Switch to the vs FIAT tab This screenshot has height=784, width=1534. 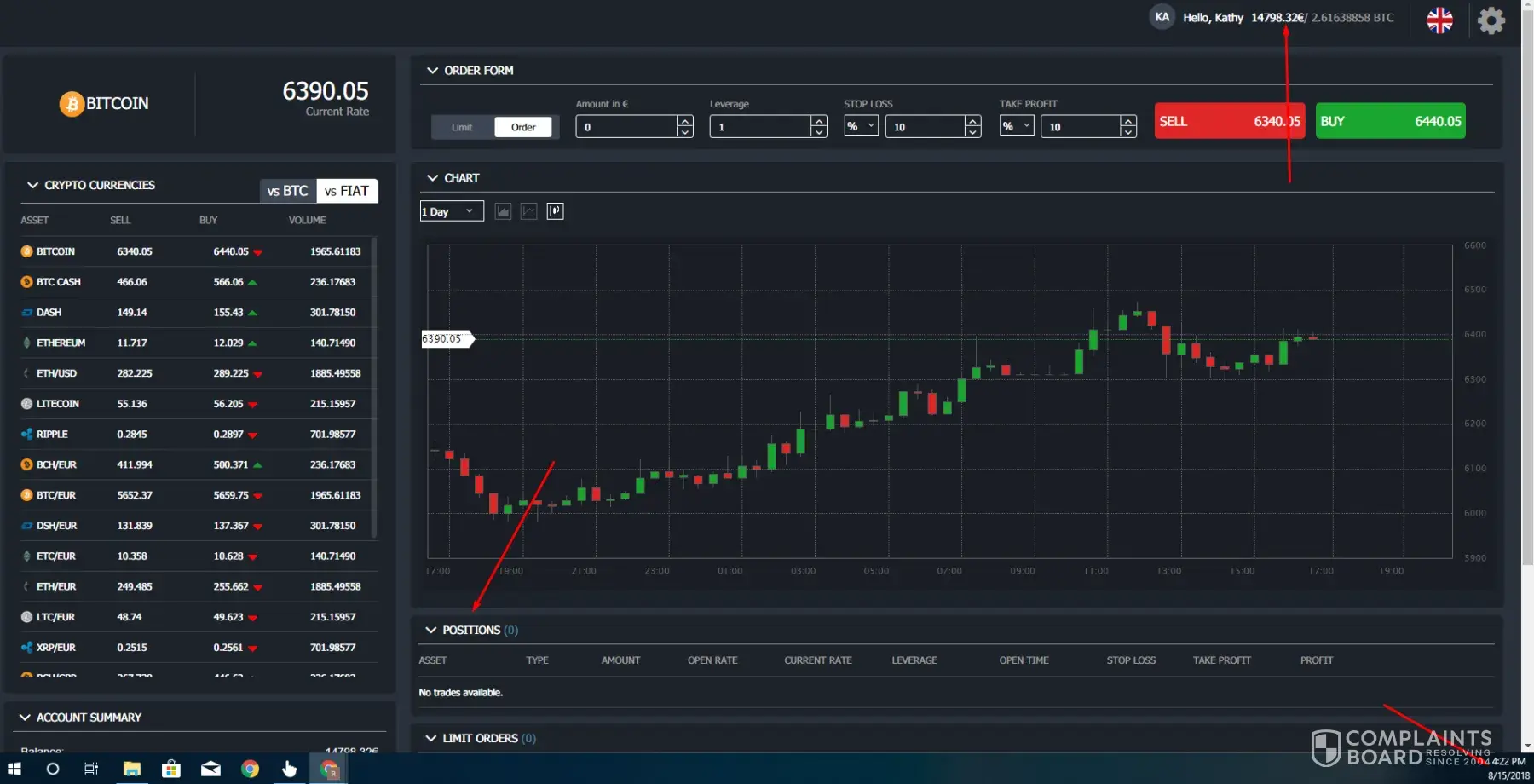coord(347,191)
